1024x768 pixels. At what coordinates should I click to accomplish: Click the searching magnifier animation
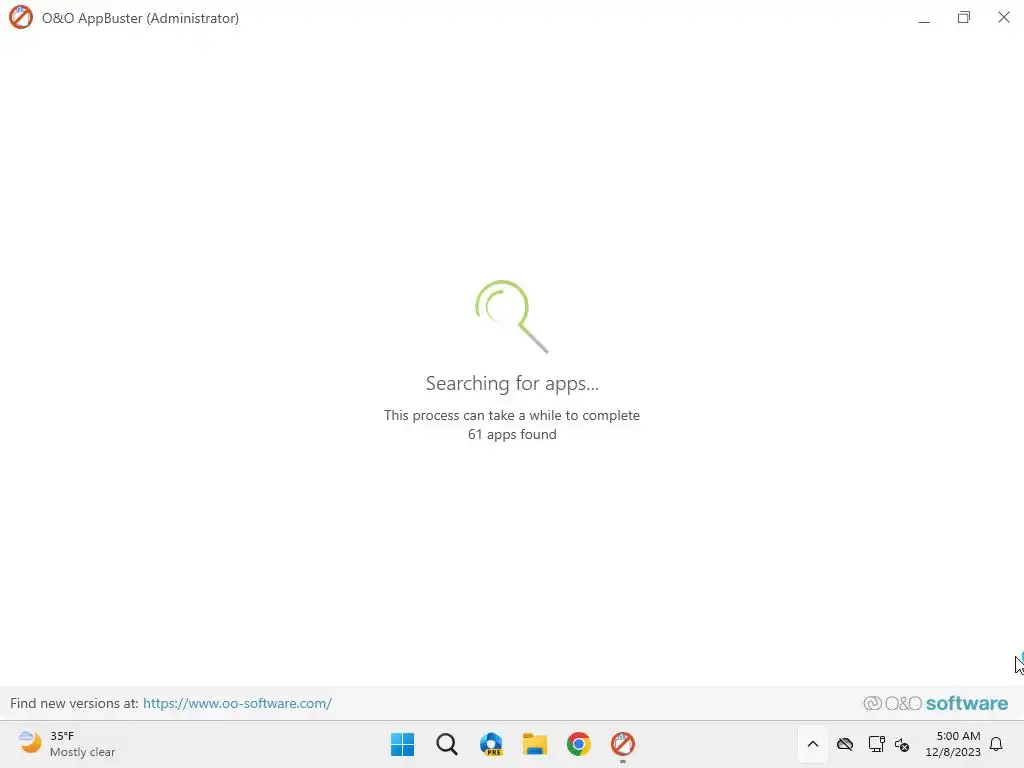tap(512, 317)
